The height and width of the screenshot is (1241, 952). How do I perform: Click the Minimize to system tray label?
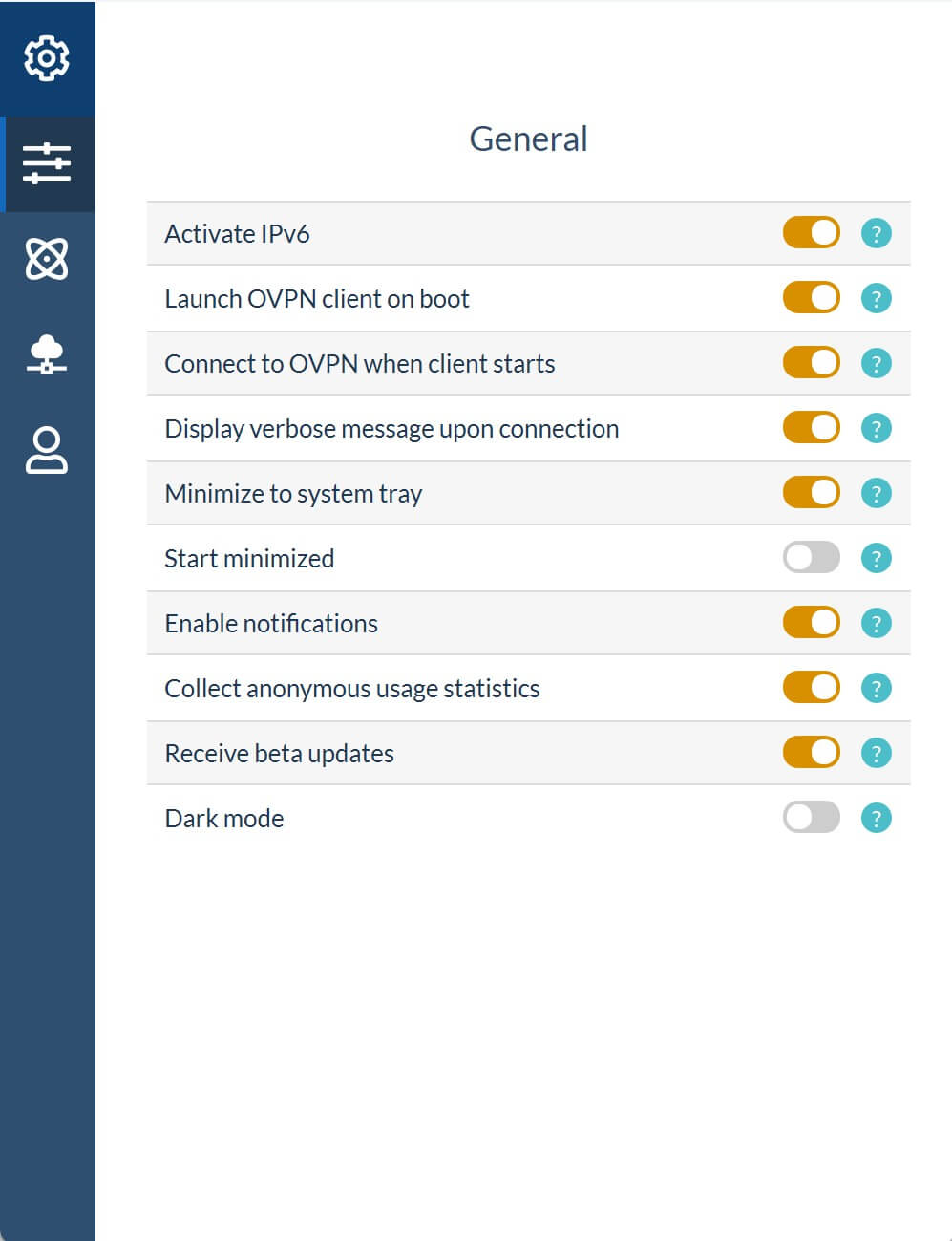pos(293,495)
